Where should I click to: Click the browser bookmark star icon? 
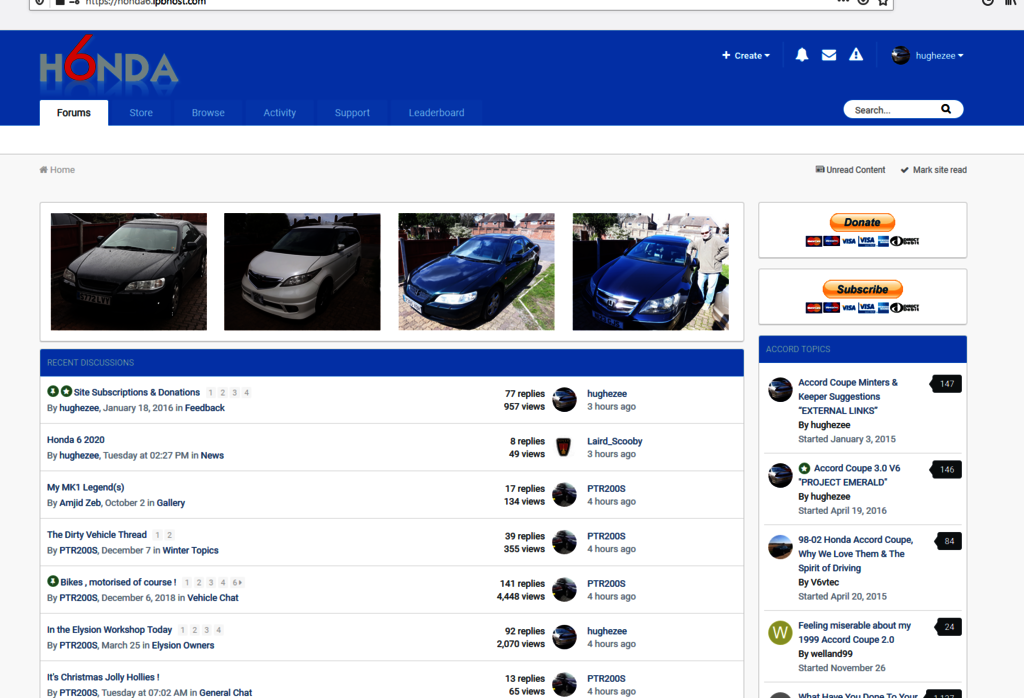coord(883,3)
